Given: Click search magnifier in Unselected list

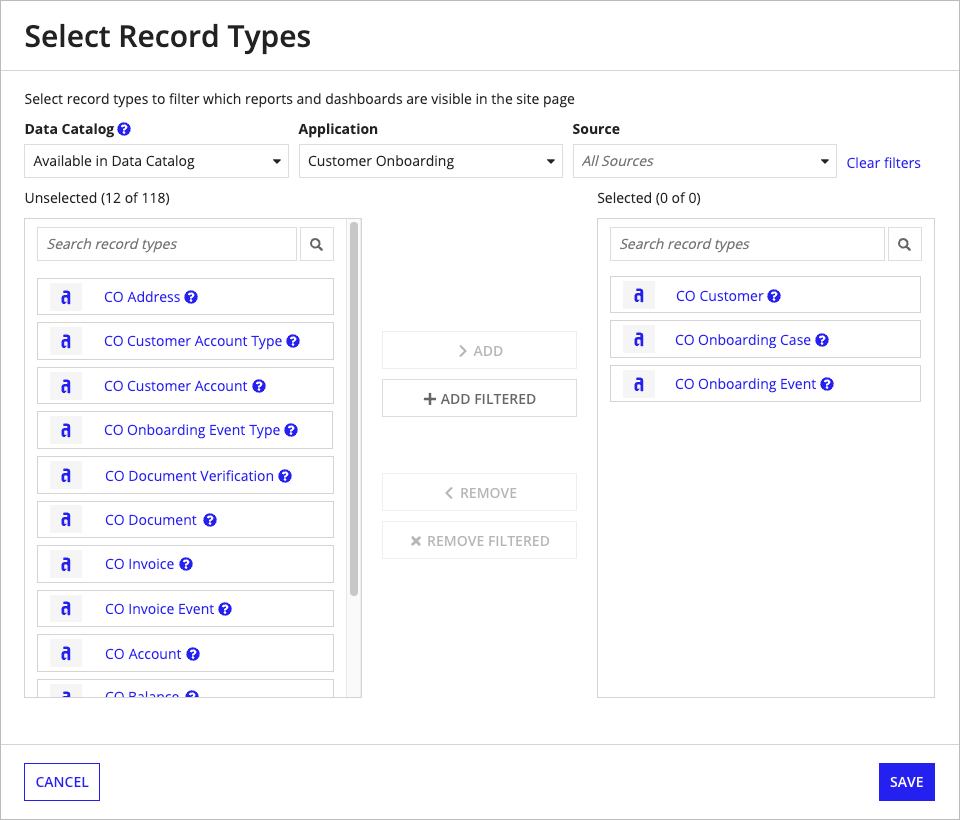Looking at the screenshot, I should pos(317,244).
